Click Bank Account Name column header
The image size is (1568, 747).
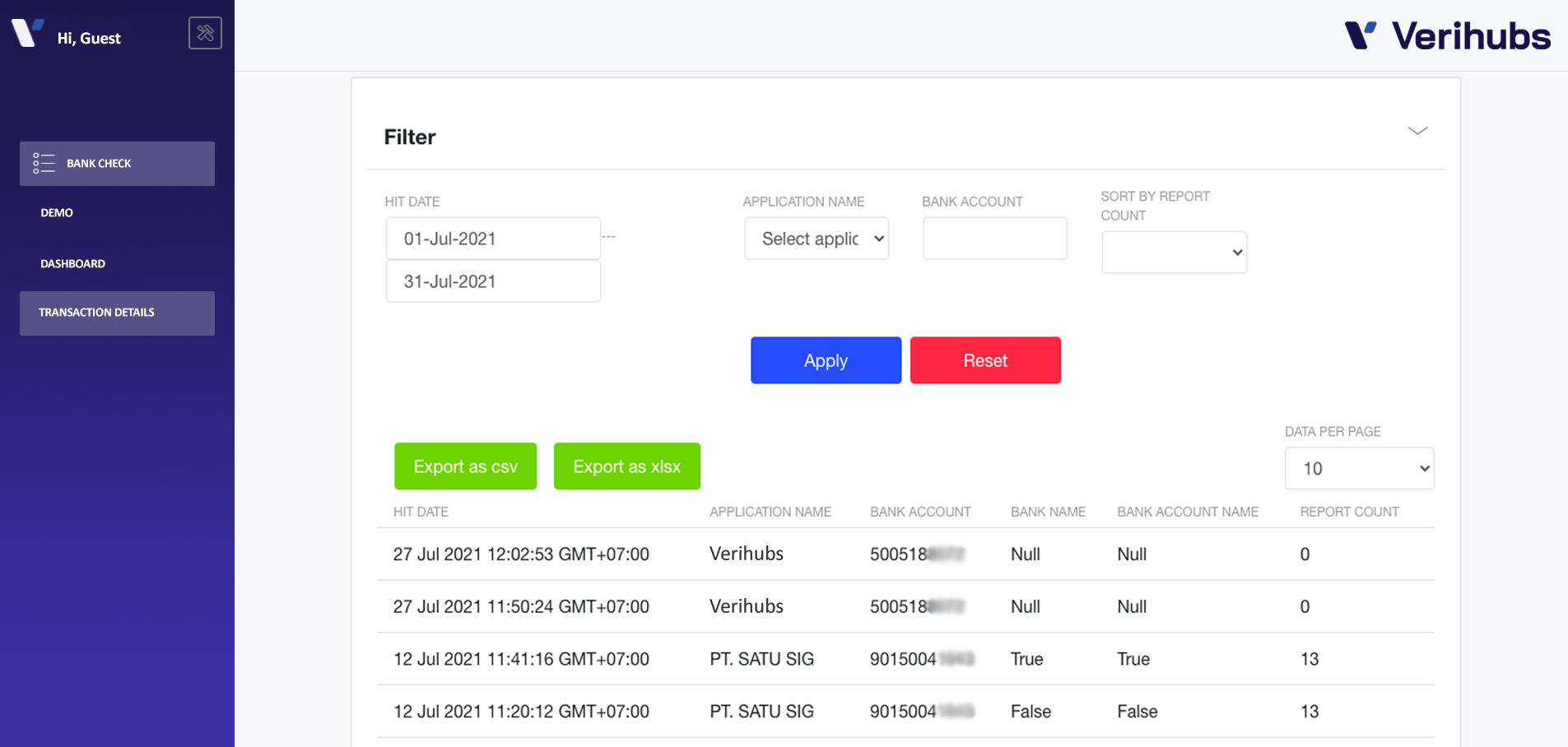(x=1188, y=512)
